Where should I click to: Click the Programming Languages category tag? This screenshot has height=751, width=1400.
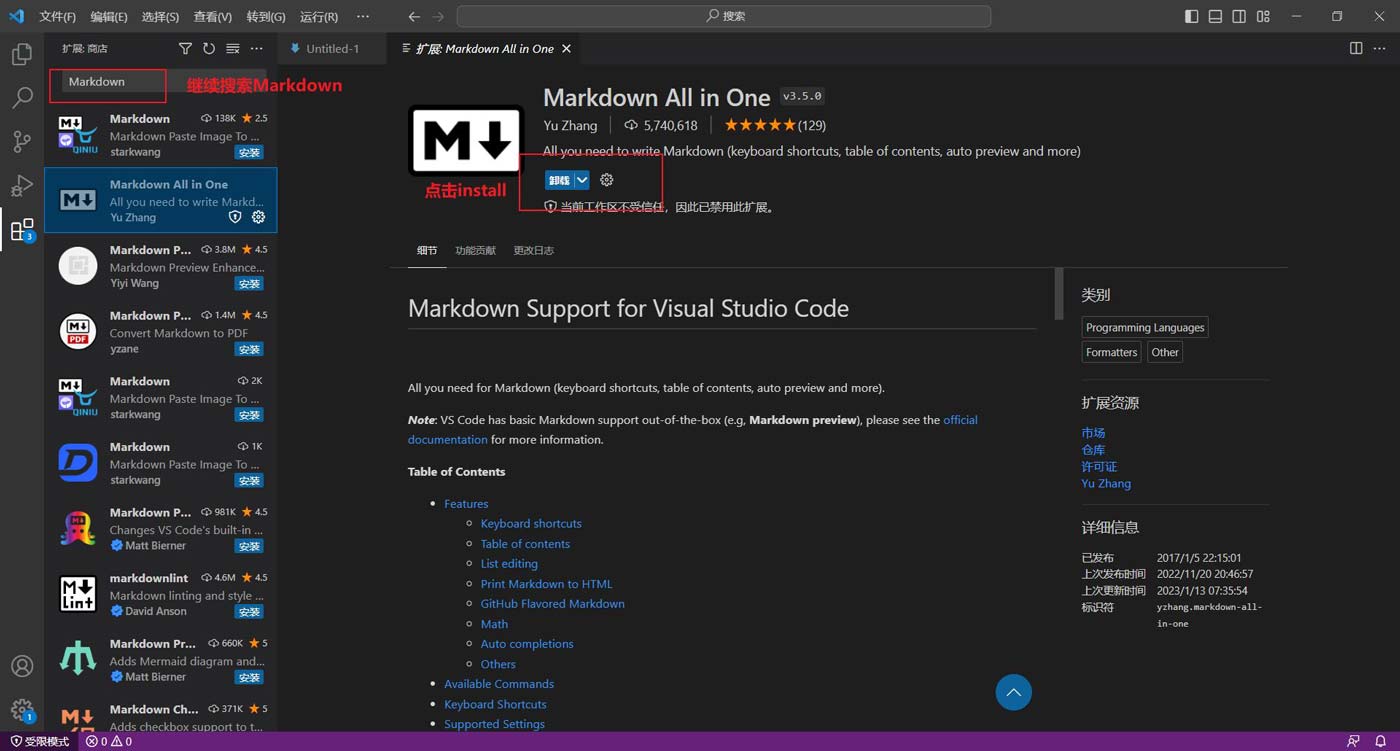pyautogui.click(x=1145, y=327)
